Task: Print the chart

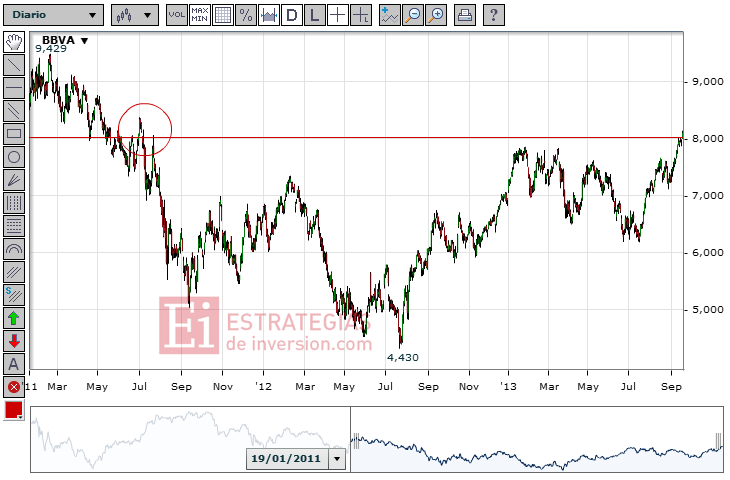Action: pyautogui.click(x=465, y=15)
